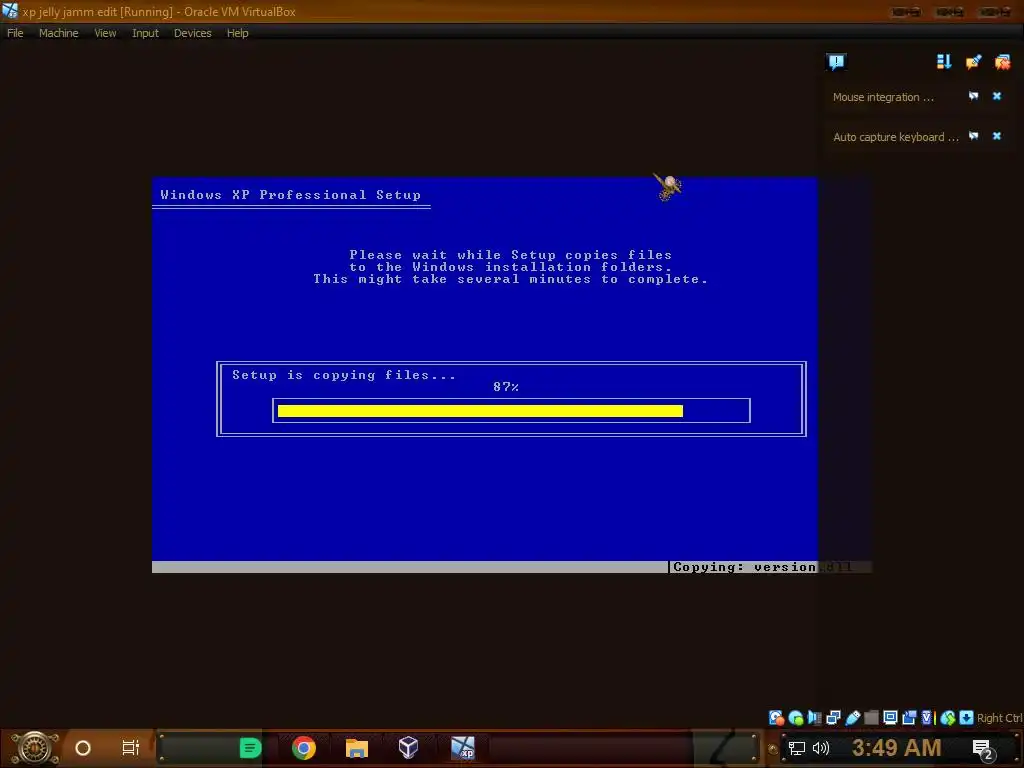The height and width of the screenshot is (768, 1024).
Task: Open the Devices menu
Action: point(192,33)
